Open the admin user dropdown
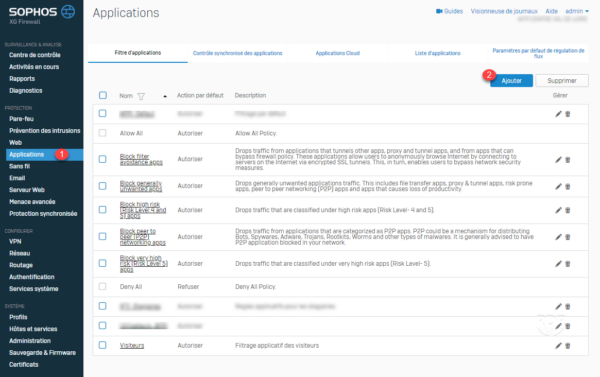Image resolution: width=600 pixels, height=377 pixels. point(577,11)
